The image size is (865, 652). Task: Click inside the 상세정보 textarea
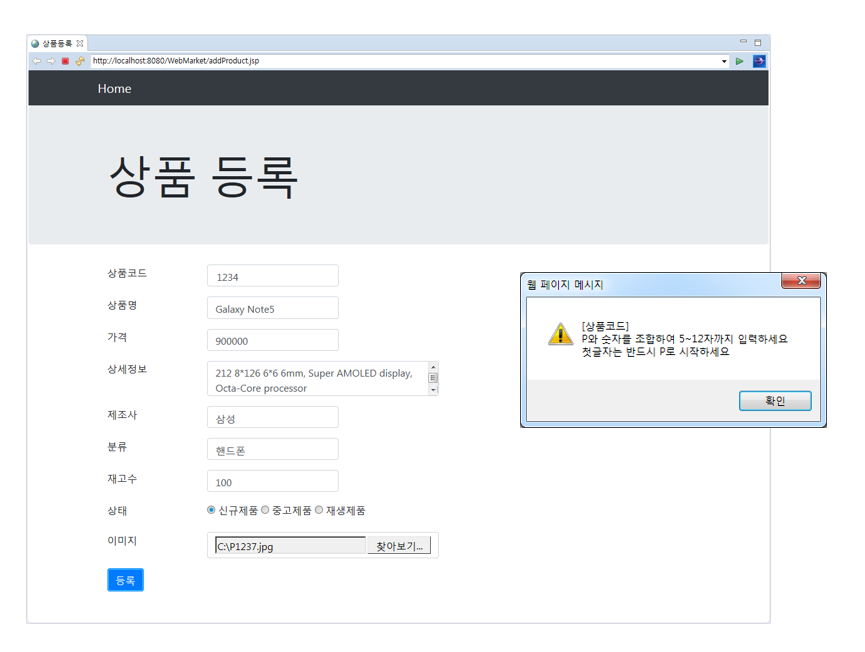pos(318,379)
